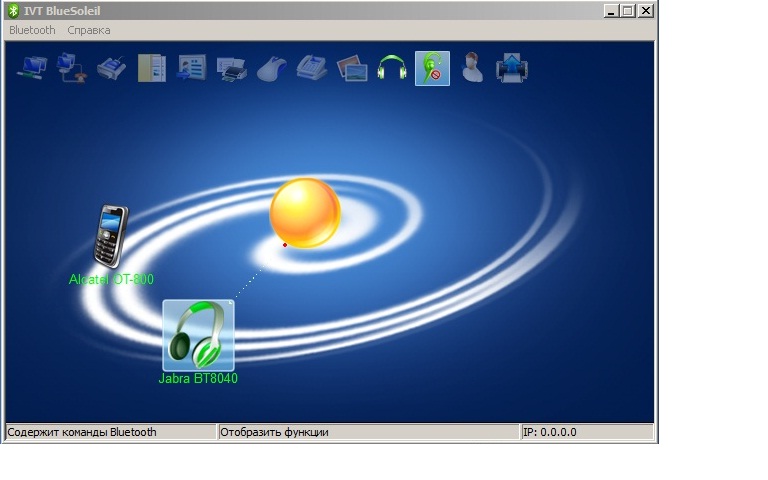The width and height of the screenshot is (768, 480).
Task: Click the green Headphones audio icon in toolbar
Action: (x=392, y=69)
